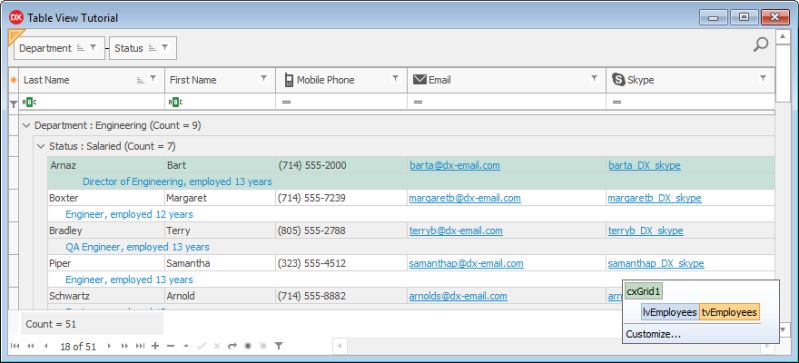
Task: Open arnolds@dx-email.com email link
Action: coord(458,296)
